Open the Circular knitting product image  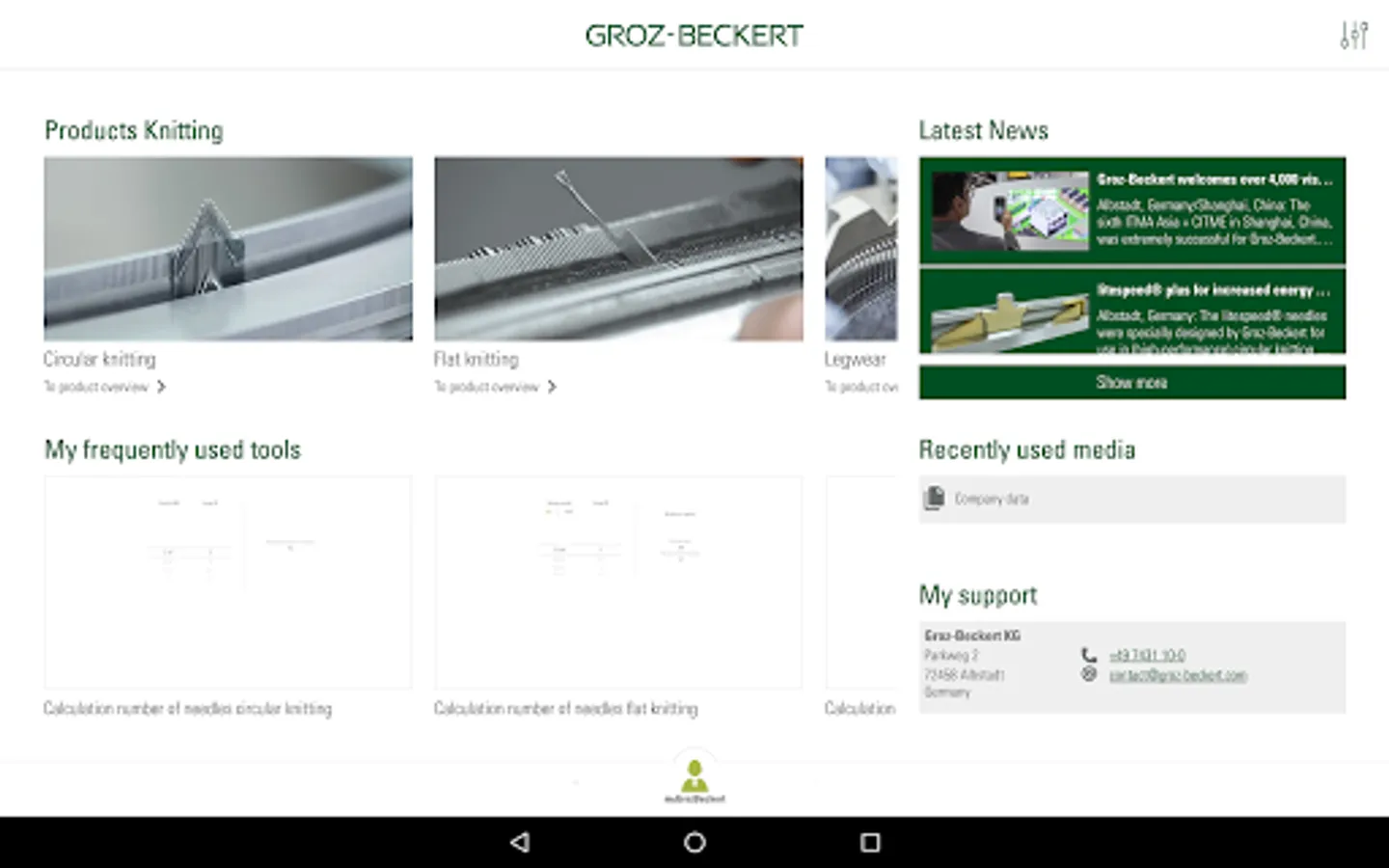(x=228, y=249)
